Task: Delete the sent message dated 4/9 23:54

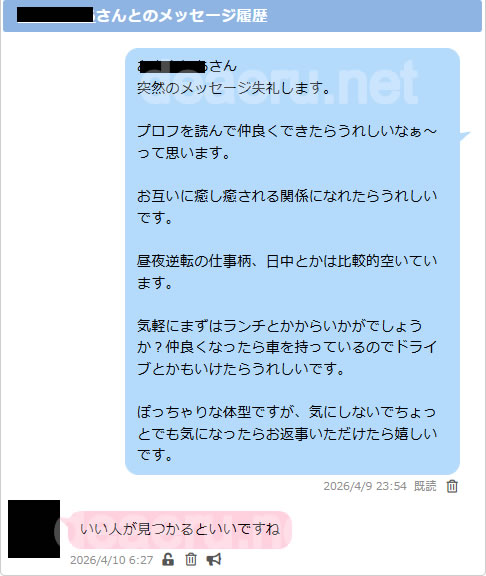Action: click(452, 486)
